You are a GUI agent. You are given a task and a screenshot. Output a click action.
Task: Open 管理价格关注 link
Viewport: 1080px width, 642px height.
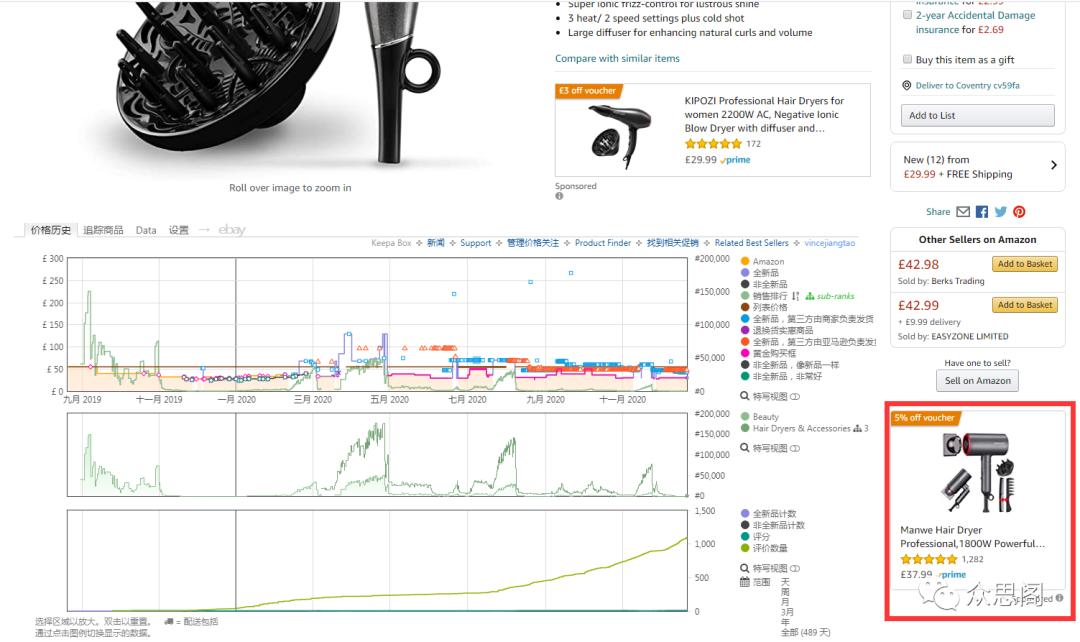coord(533,243)
